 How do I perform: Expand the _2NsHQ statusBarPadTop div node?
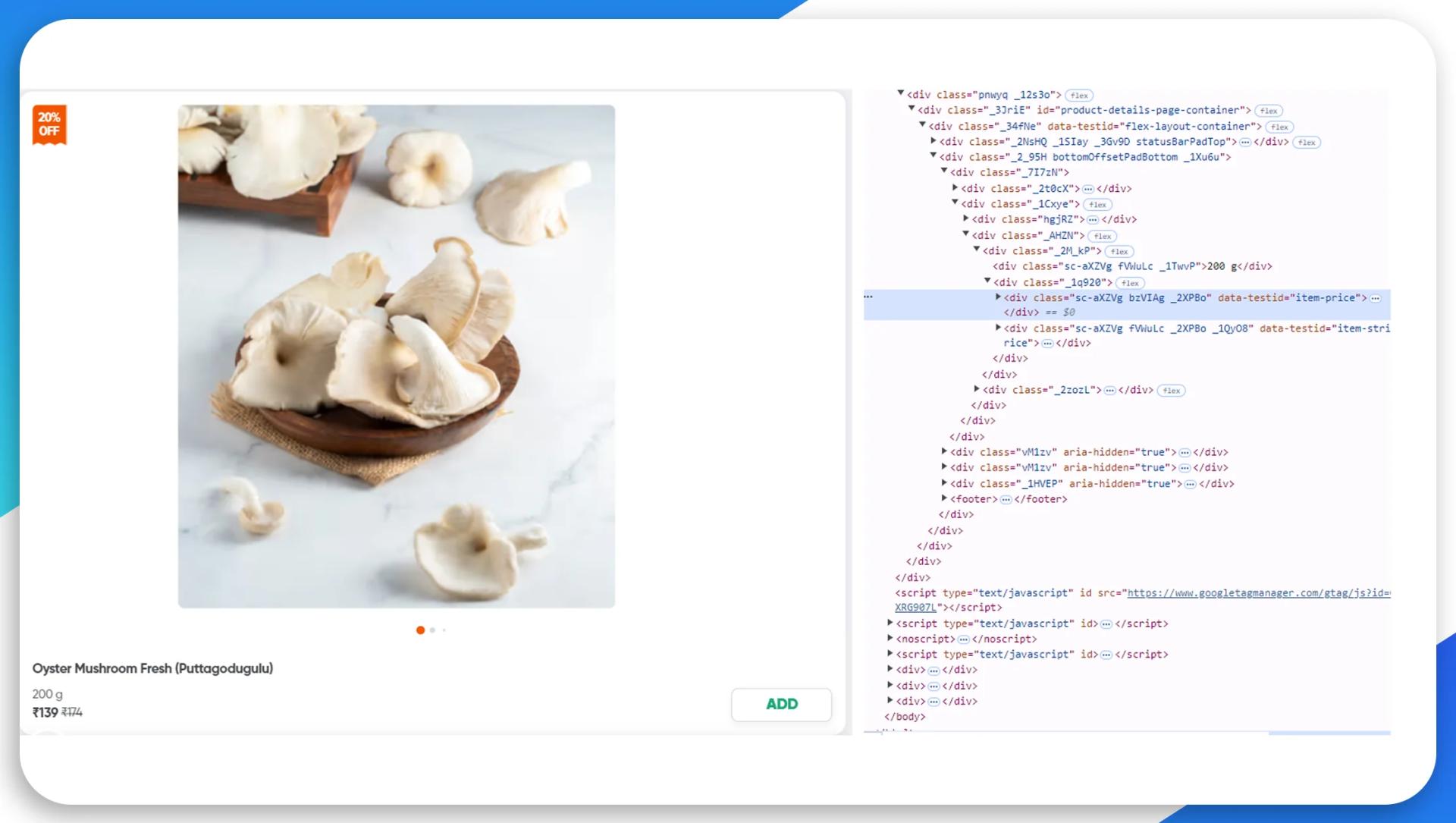coord(932,142)
